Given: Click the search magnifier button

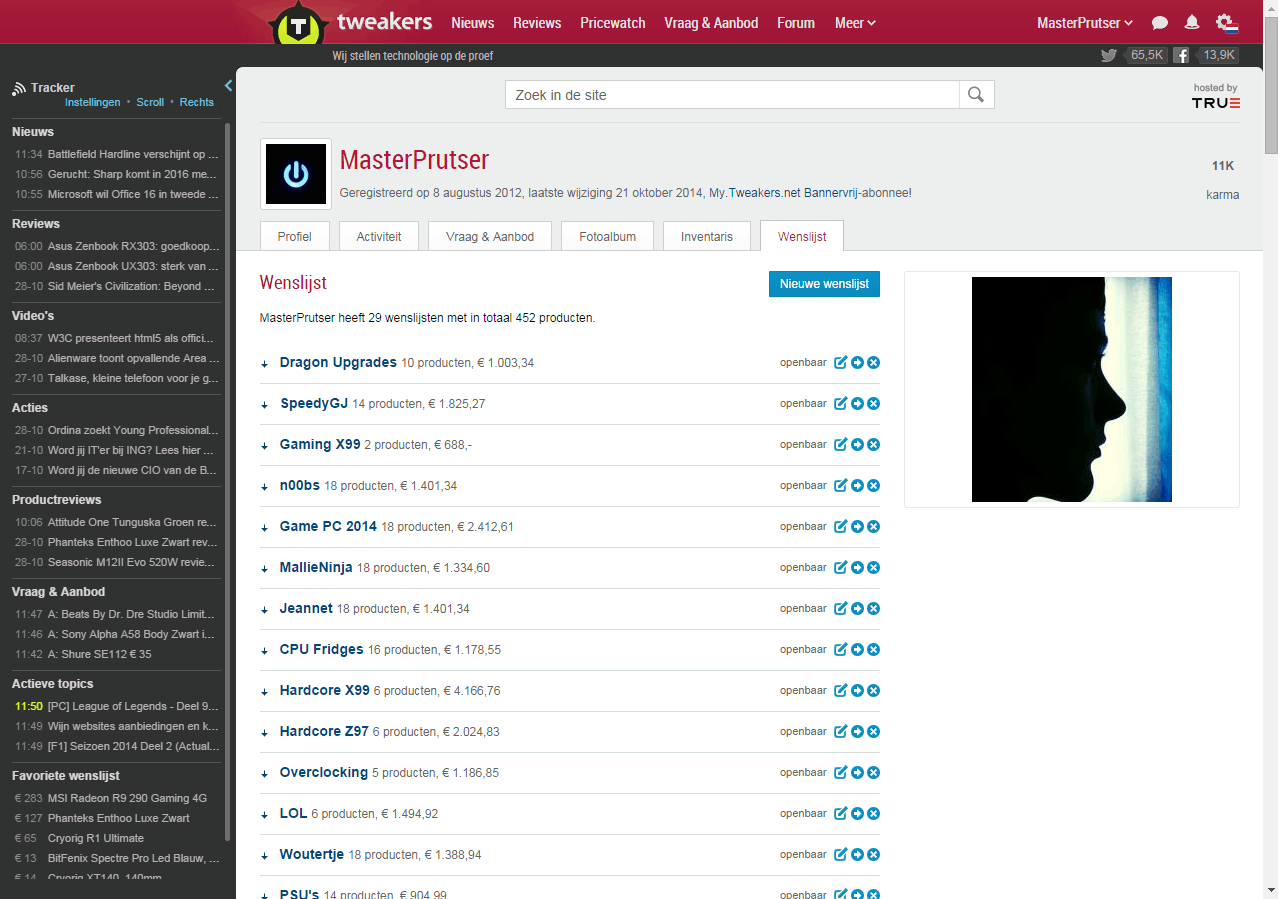Looking at the screenshot, I should point(977,95).
